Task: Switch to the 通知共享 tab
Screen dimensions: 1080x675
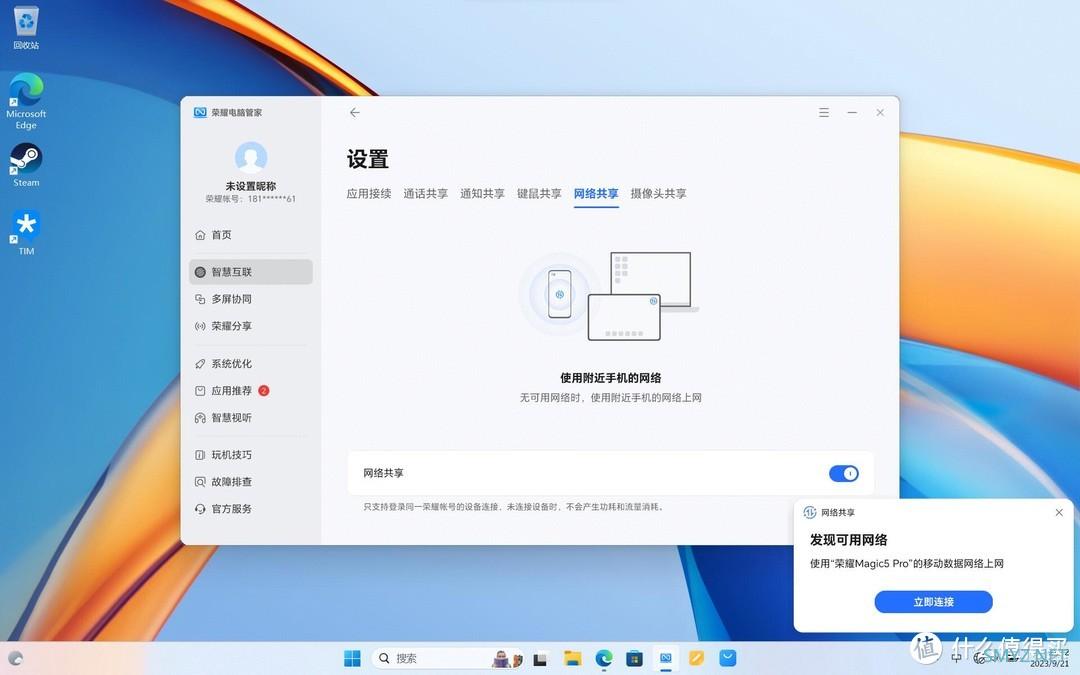Action: 482,194
